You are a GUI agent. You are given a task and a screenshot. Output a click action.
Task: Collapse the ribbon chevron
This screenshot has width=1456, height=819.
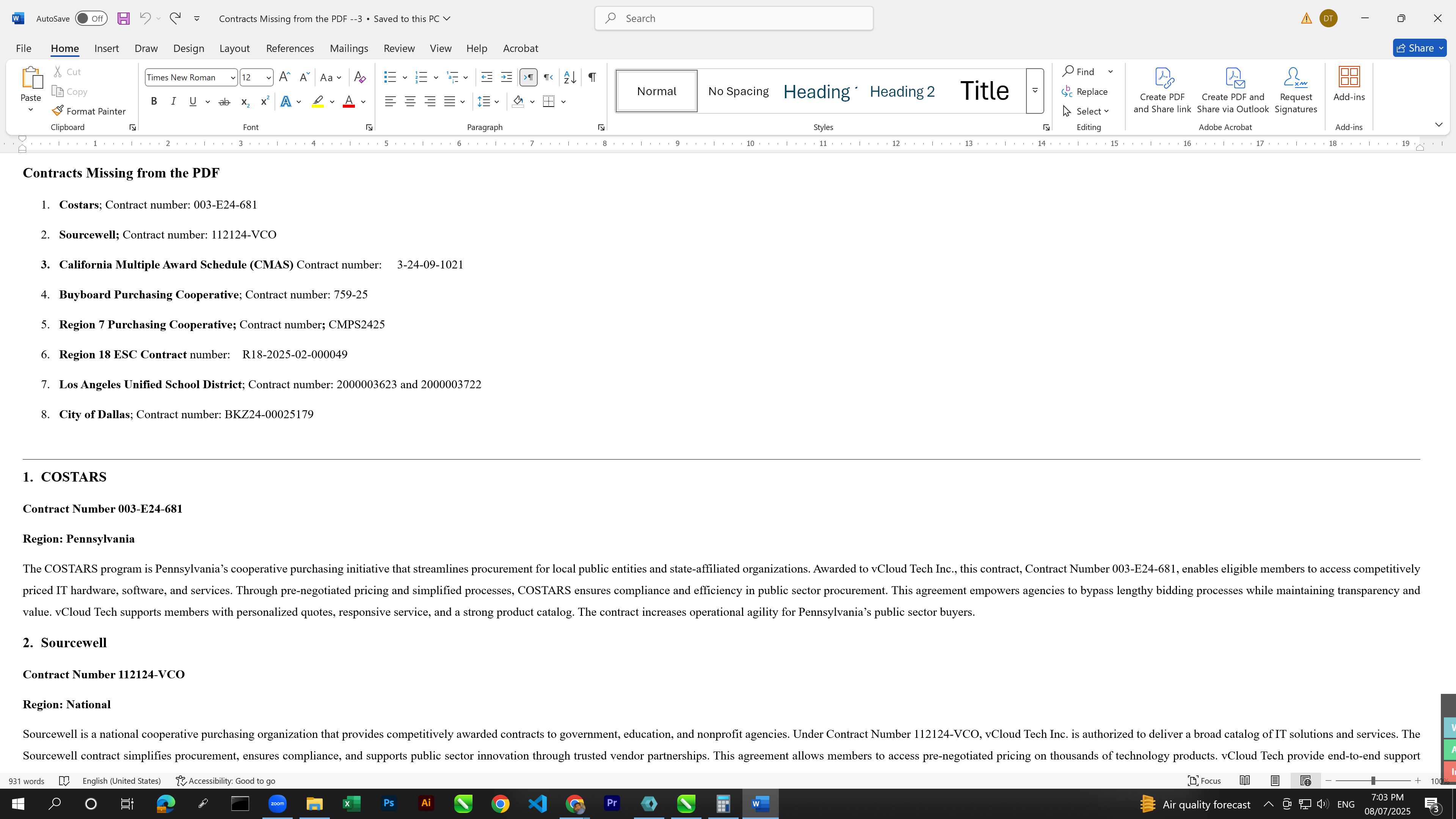(x=1439, y=124)
